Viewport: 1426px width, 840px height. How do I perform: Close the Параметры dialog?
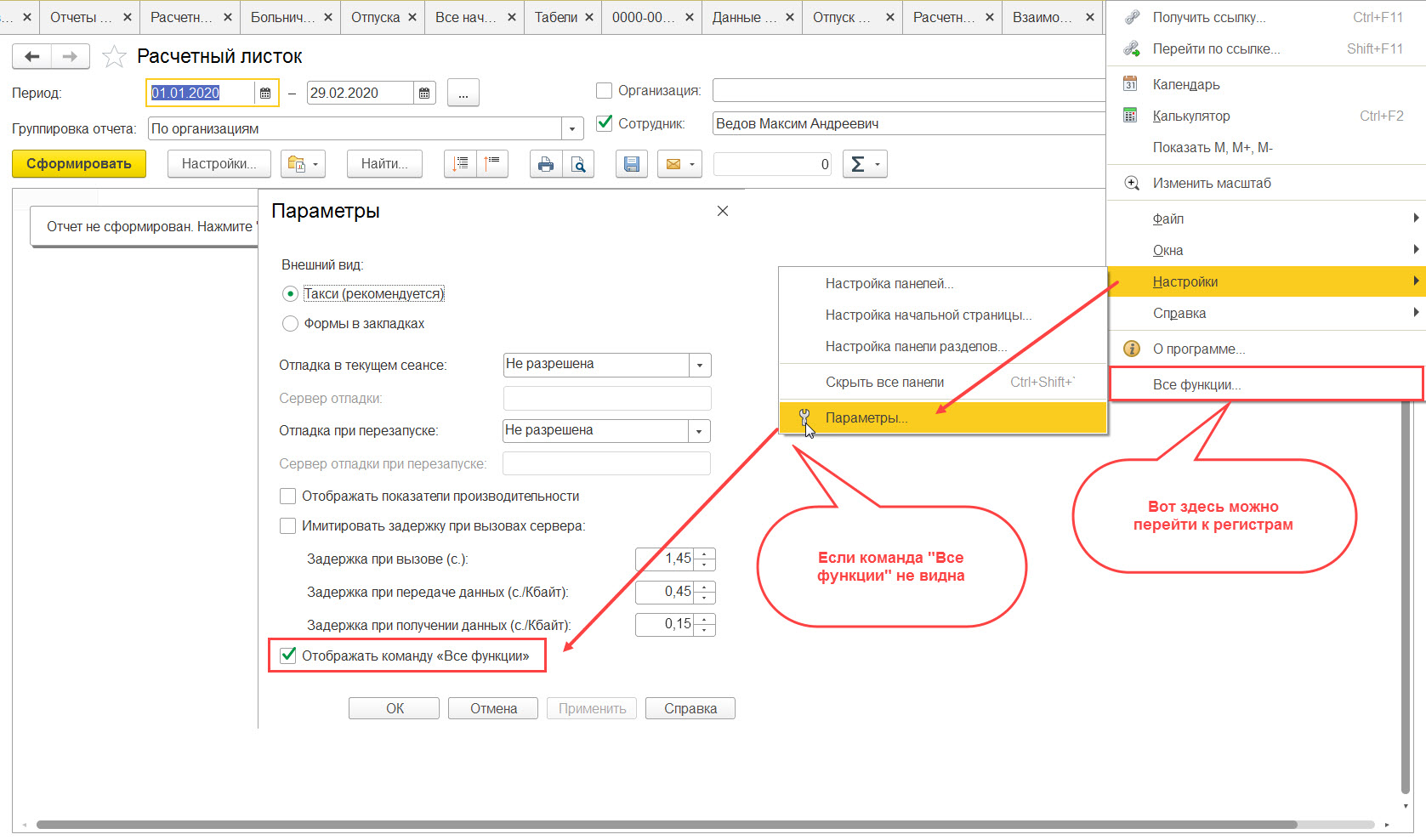(723, 211)
